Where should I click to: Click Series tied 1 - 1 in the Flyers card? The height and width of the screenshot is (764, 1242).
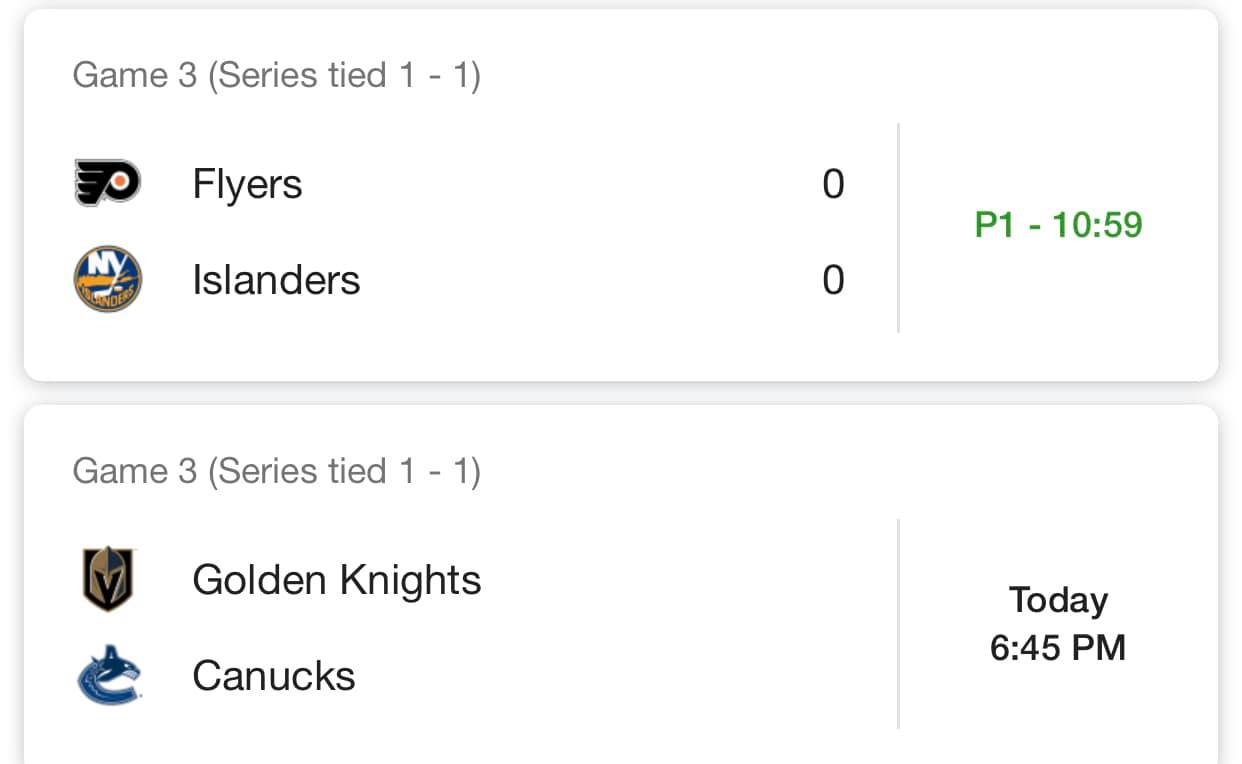pos(345,75)
